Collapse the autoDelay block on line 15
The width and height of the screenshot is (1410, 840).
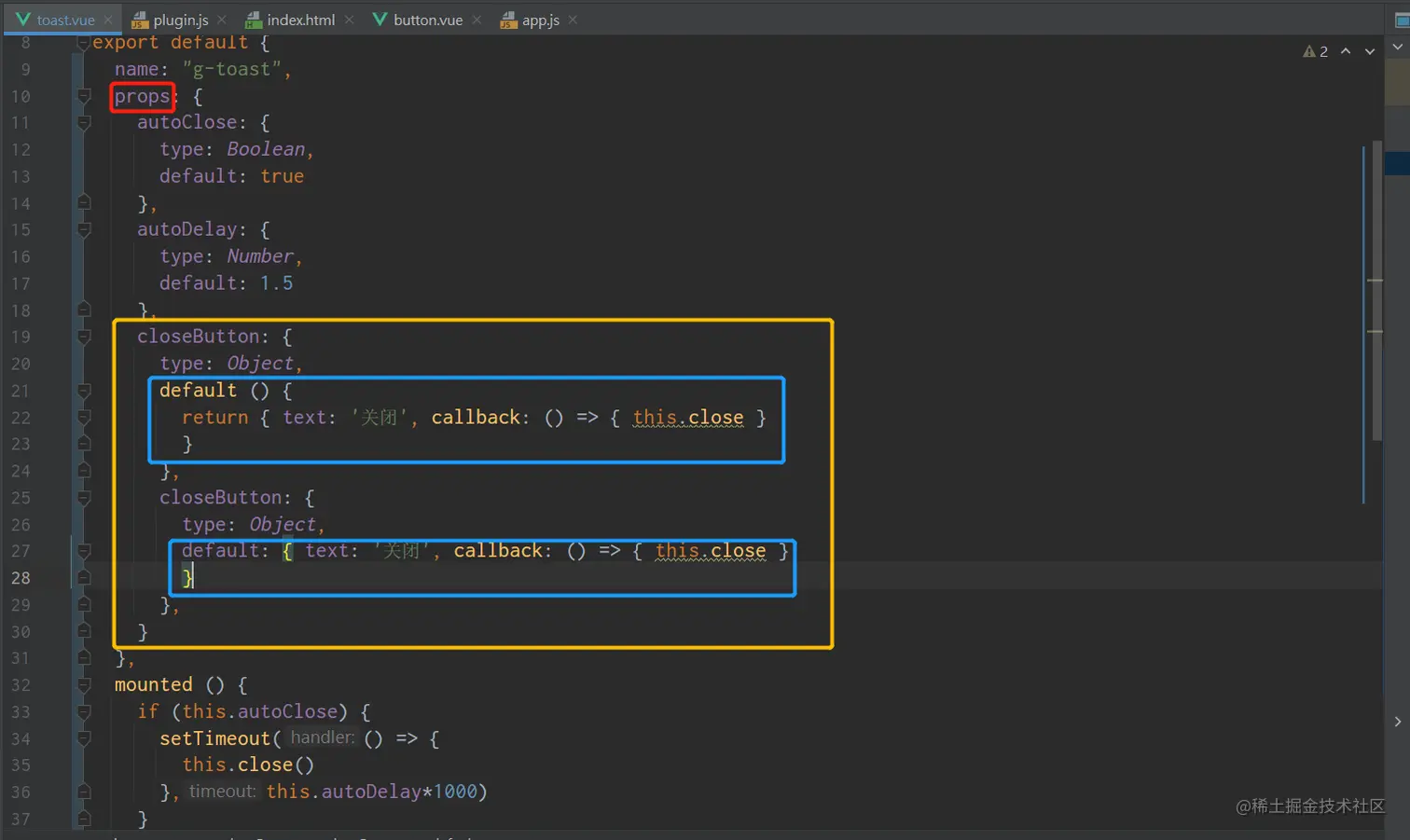point(84,229)
